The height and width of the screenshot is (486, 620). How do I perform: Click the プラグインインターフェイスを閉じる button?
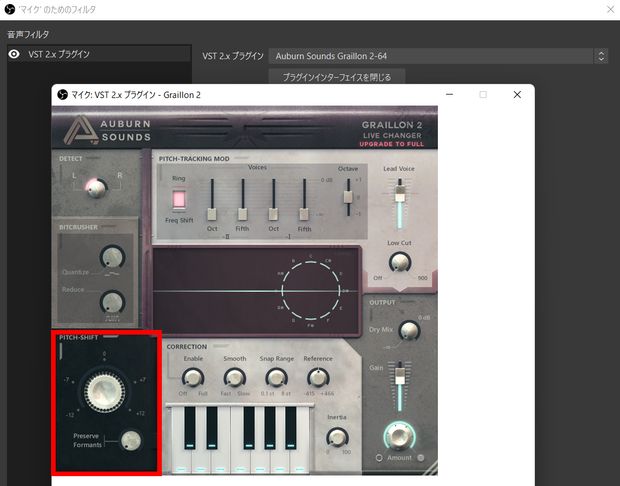tap(337, 77)
